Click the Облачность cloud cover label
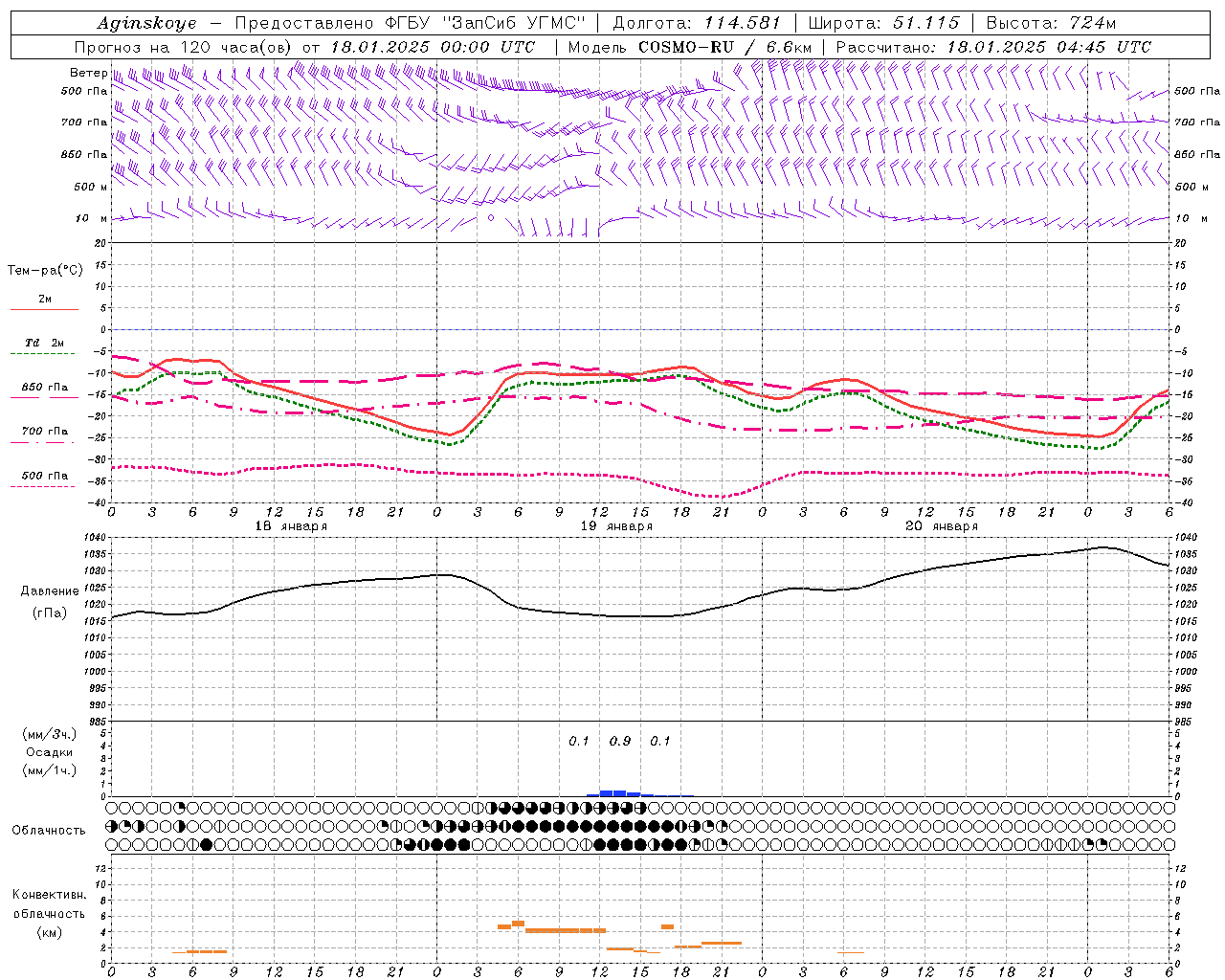This screenshot has height=980, width=1225. [x=49, y=830]
